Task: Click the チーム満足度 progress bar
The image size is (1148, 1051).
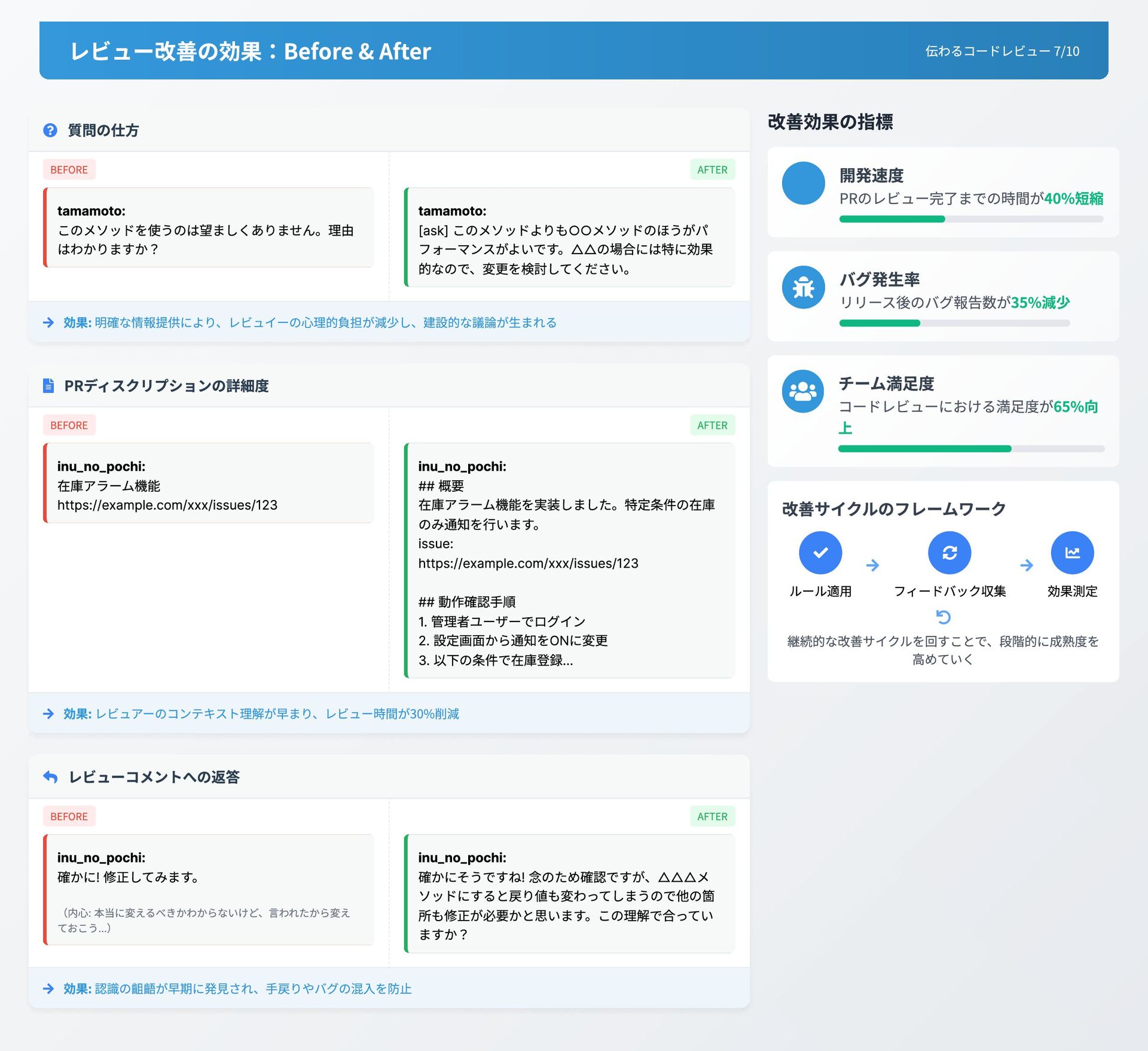Action: (970, 449)
